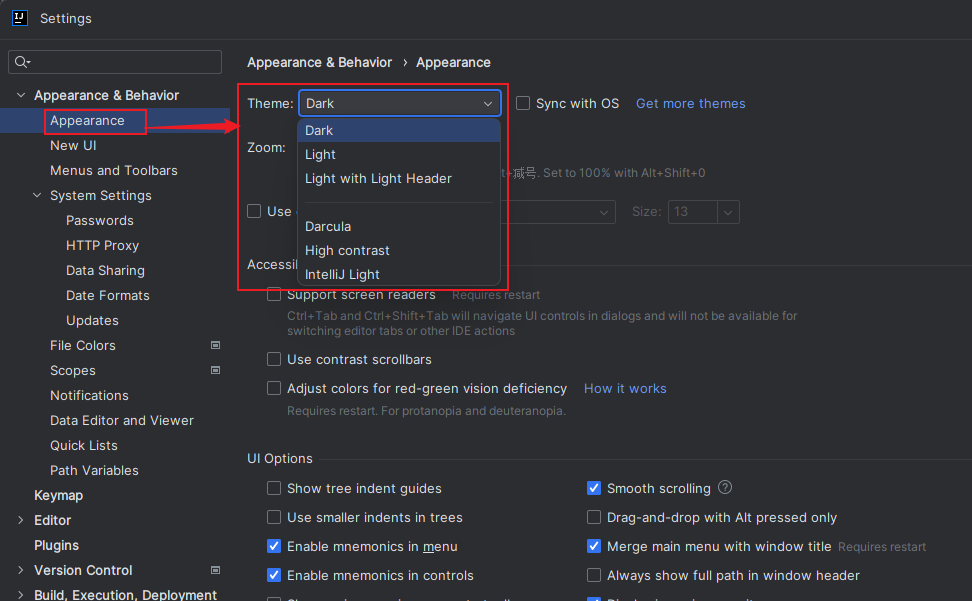Enable Sync with OS checkbox

click(523, 103)
